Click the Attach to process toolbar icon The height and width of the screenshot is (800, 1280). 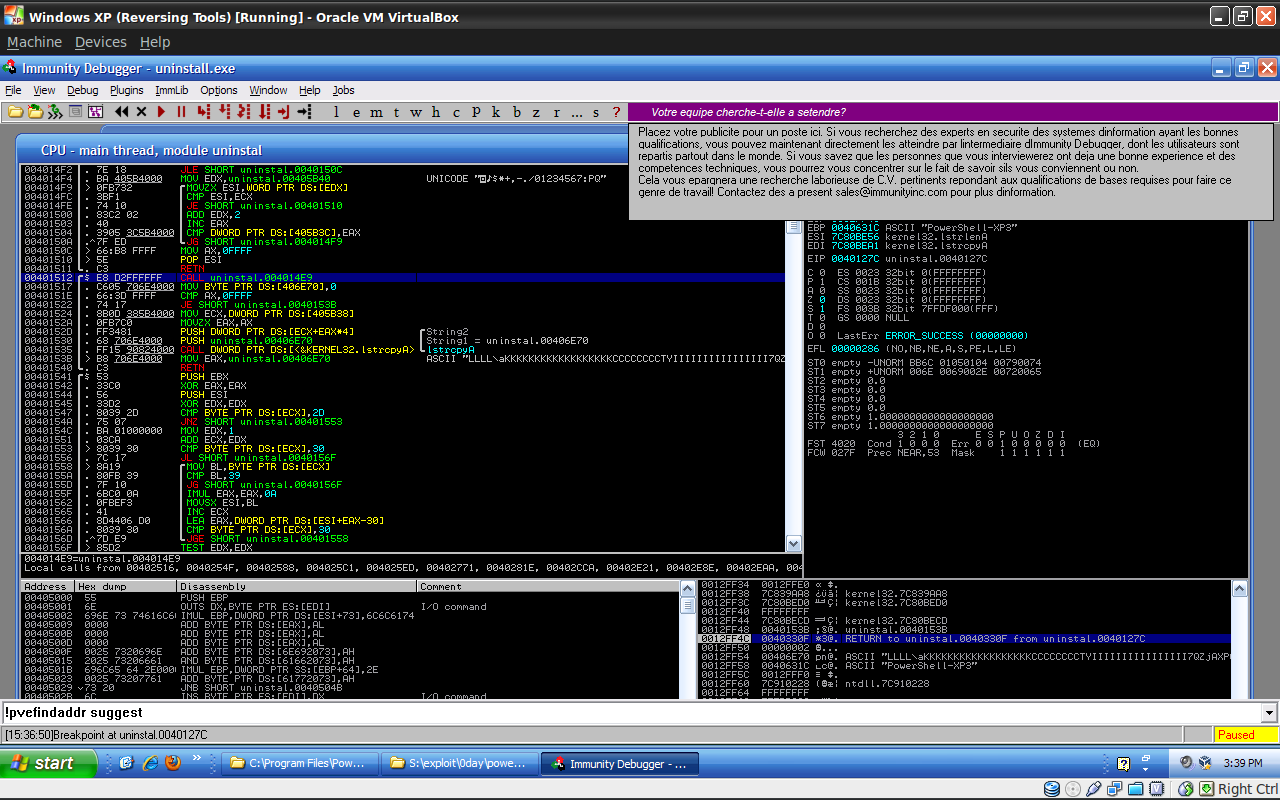coord(35,111)
